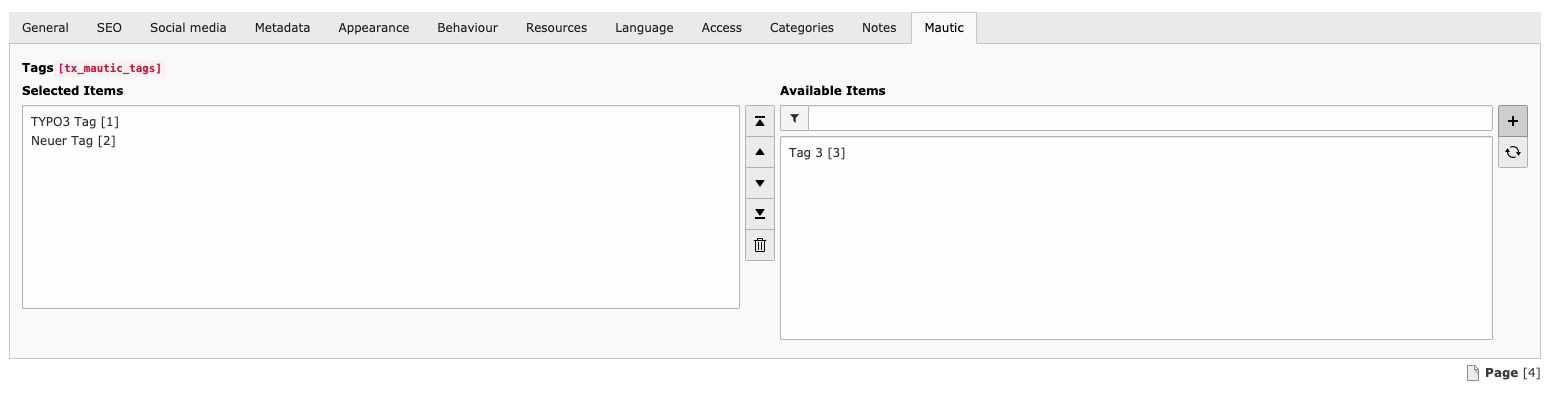Viewport: 1563px width, 398px height.
Task: Move selected tag down one position
Action: 760,183
